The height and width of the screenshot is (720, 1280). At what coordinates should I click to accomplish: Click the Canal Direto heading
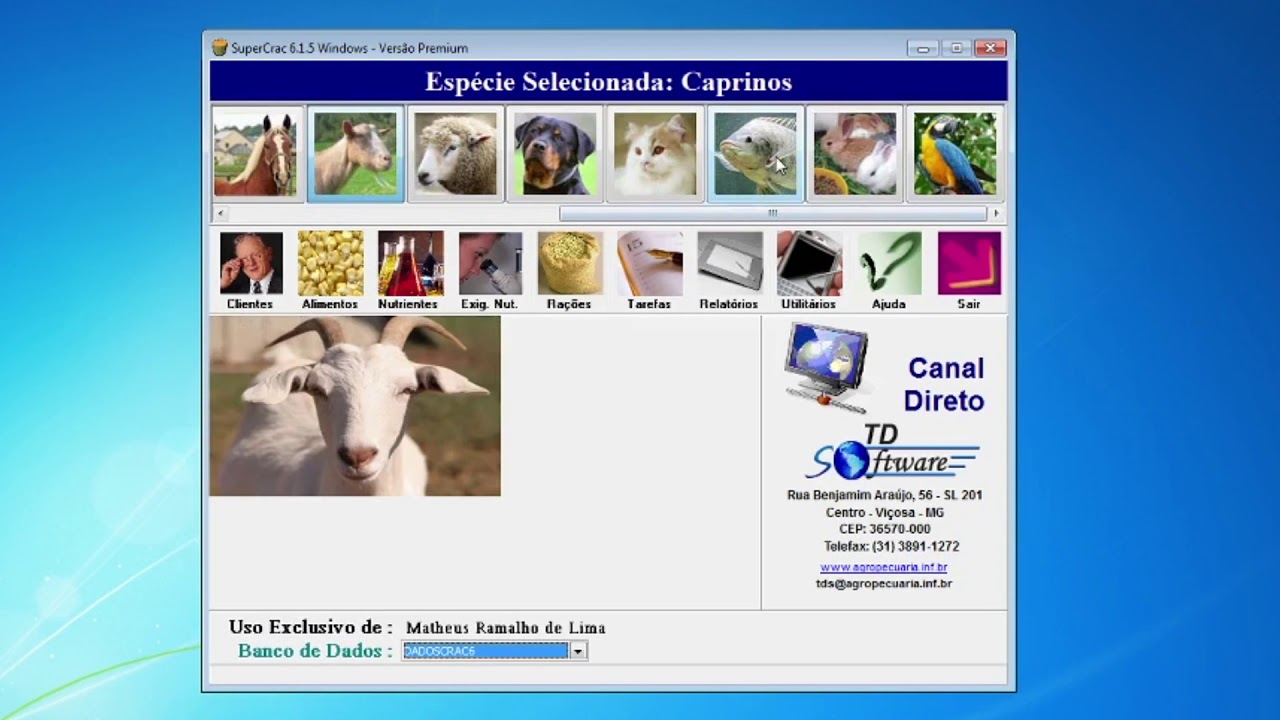click(944, 384)
